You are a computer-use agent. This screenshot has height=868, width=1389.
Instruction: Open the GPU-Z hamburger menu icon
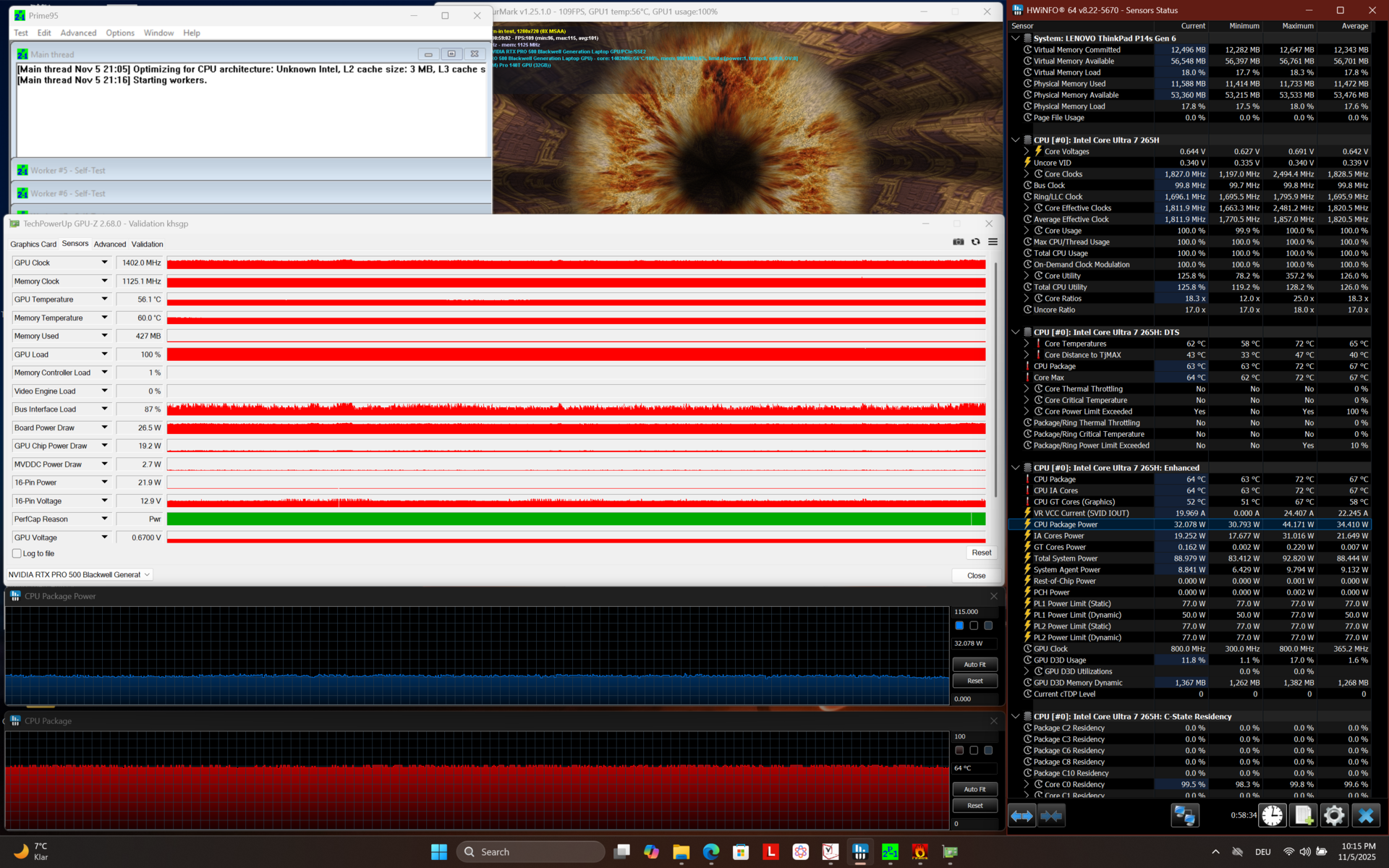(x=993, y=242)
